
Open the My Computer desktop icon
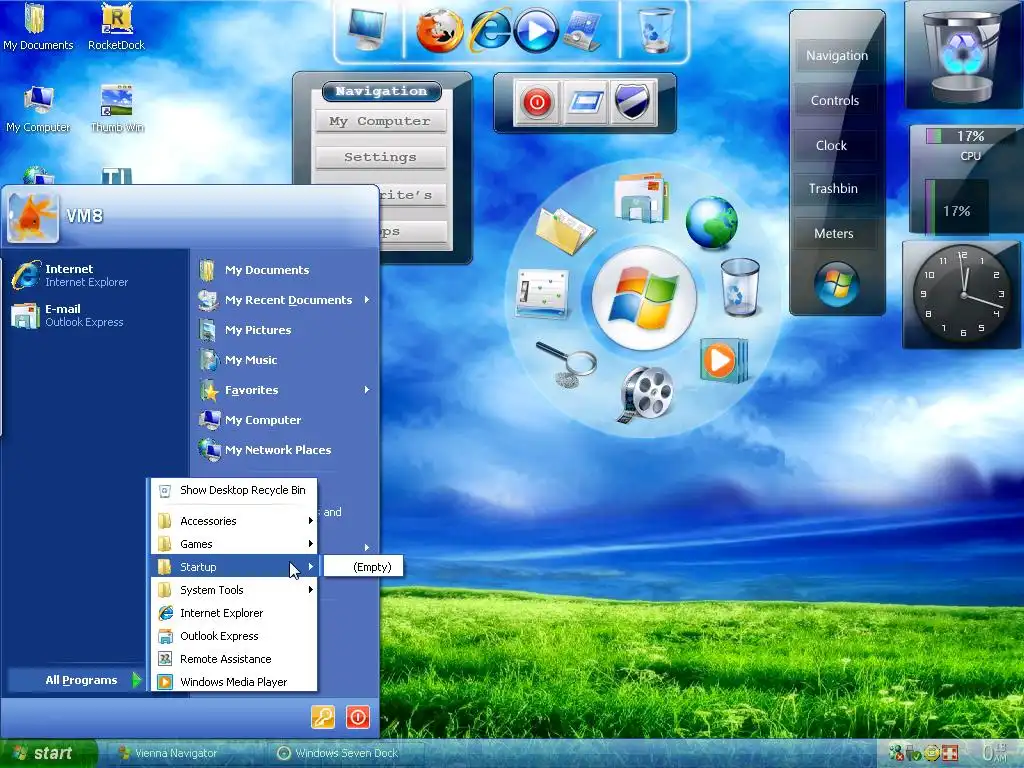[x=38, y=108]
